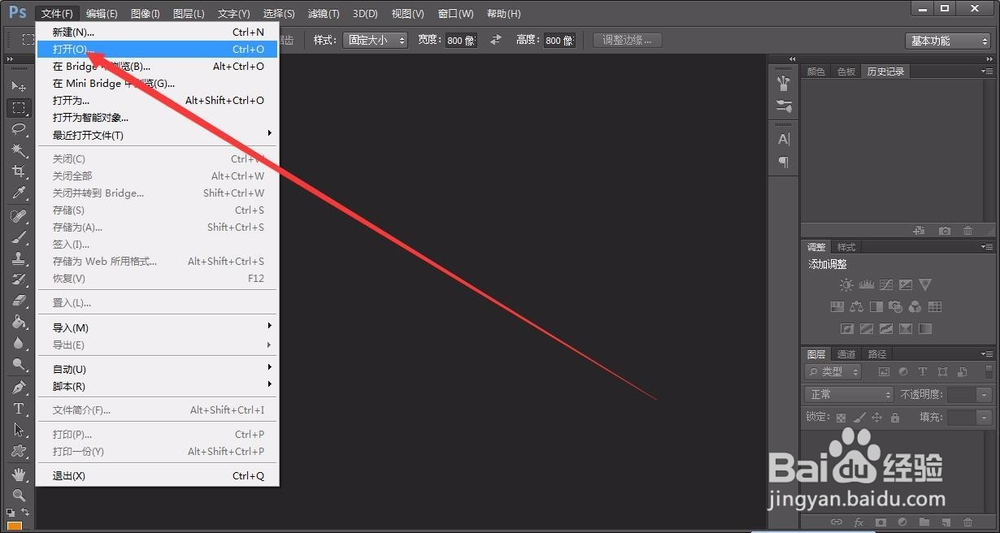Screen dimensions: 1000x533
Task: Add a Levels adjustment
Action: pyautogui.click(x=866, y=285)
